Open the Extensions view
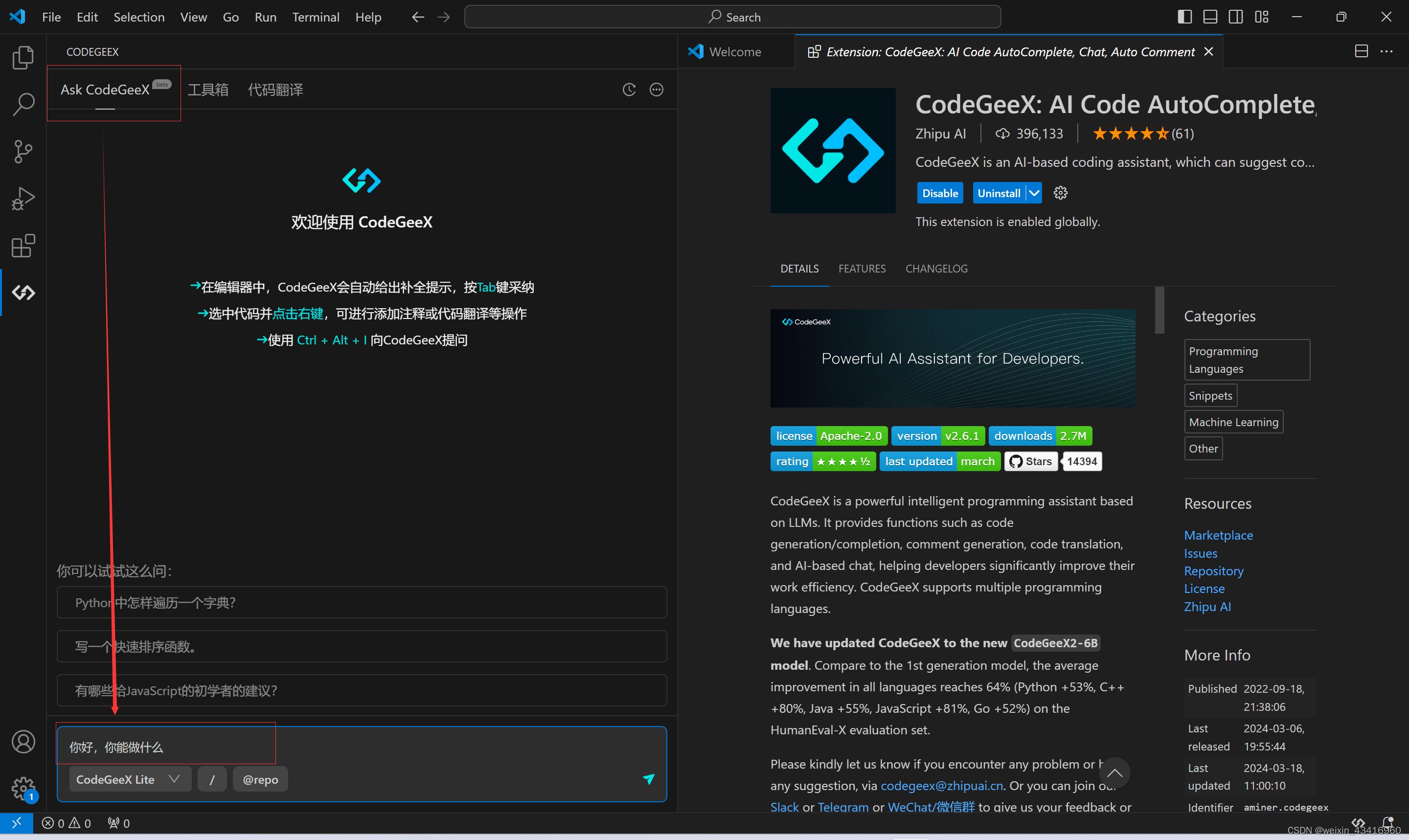This screenshot has width=1409, height=840. click(x=23, y=246)
